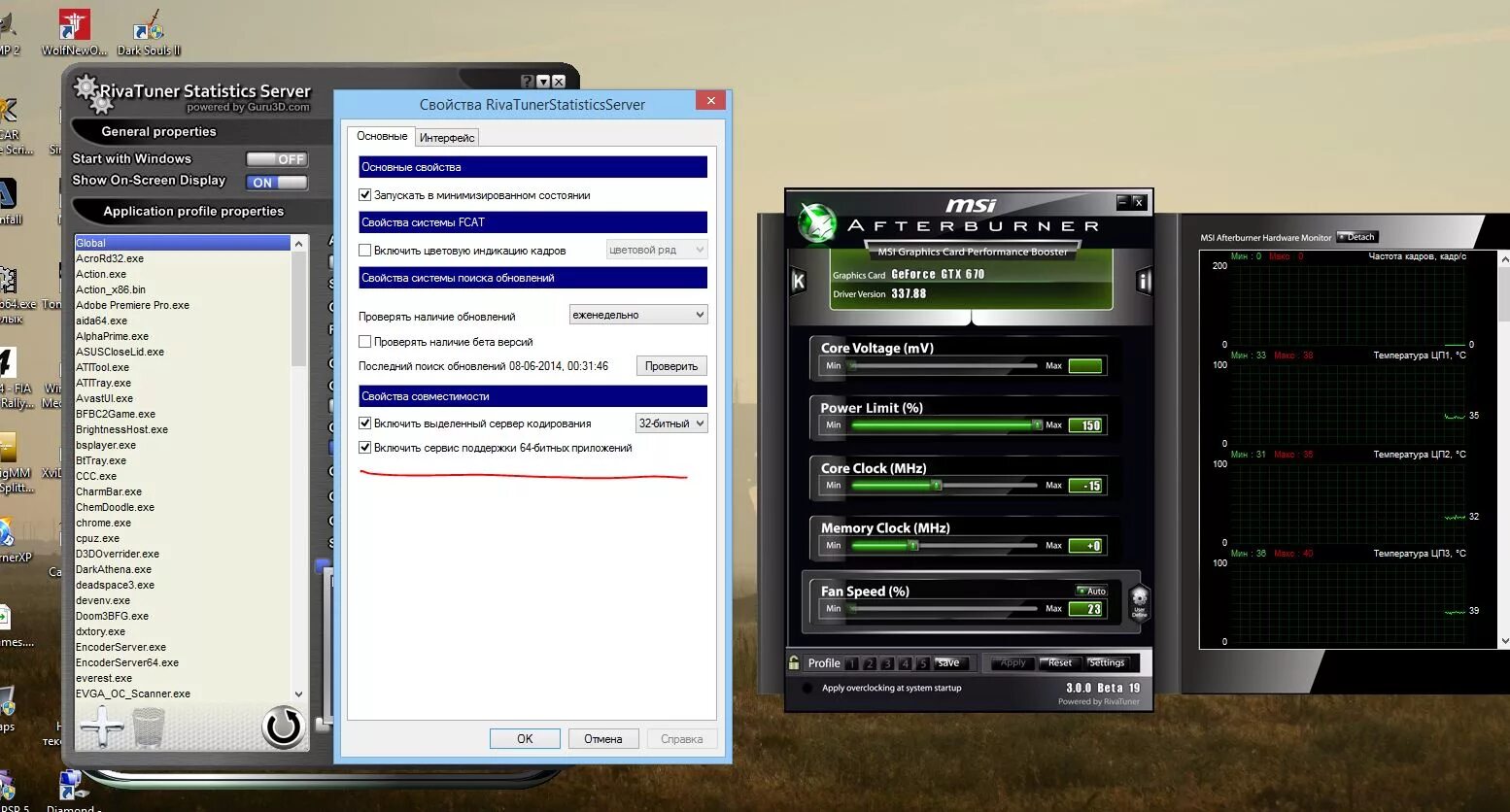This screenshot has height=812, width=1510.
Task: Click the Afterburner Apply button
Action: 1012,663
